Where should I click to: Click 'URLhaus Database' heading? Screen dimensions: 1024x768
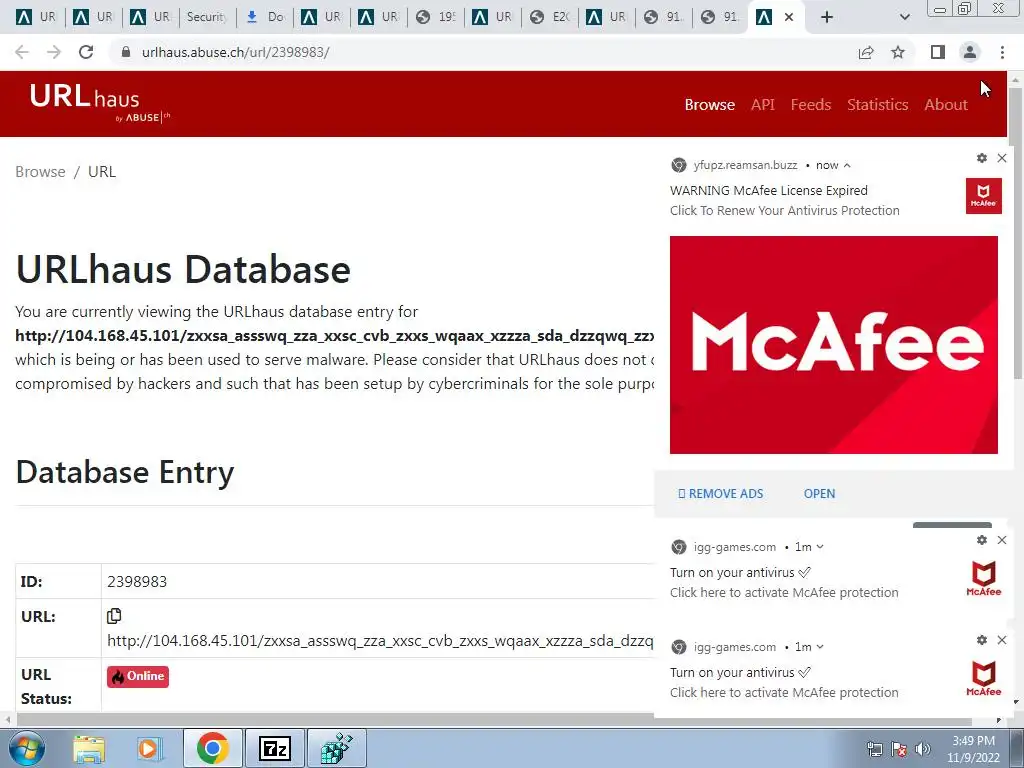(x=183, y=269)
